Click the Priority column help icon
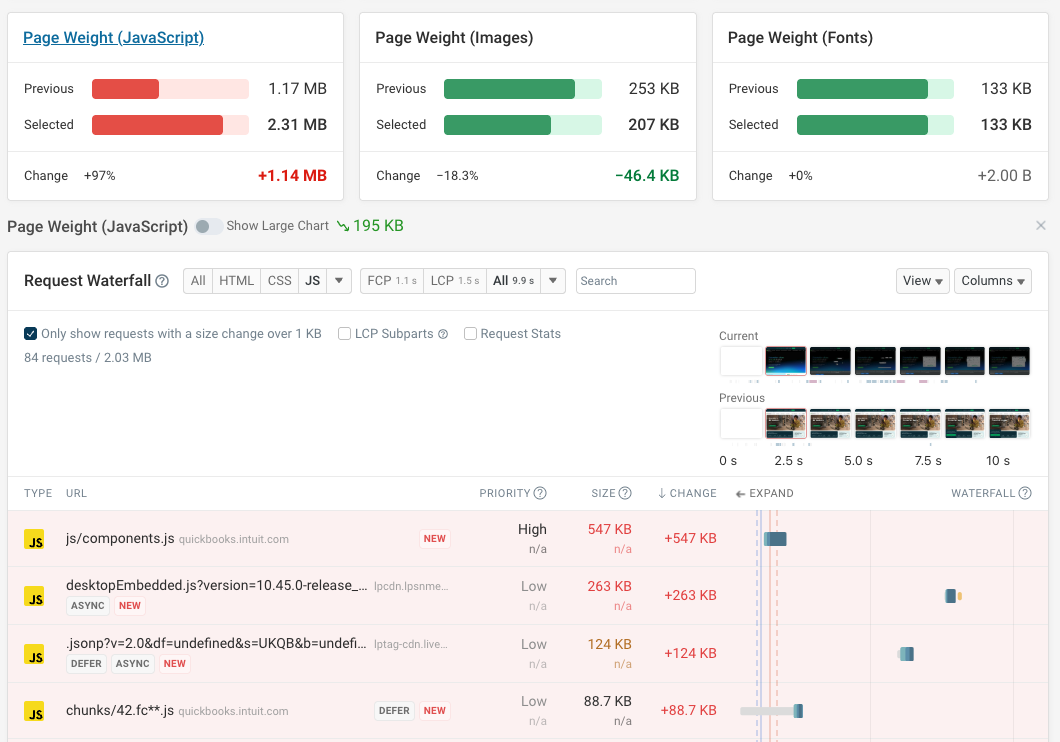This screenshot has width=1060, height=742. tap(541, 493)
